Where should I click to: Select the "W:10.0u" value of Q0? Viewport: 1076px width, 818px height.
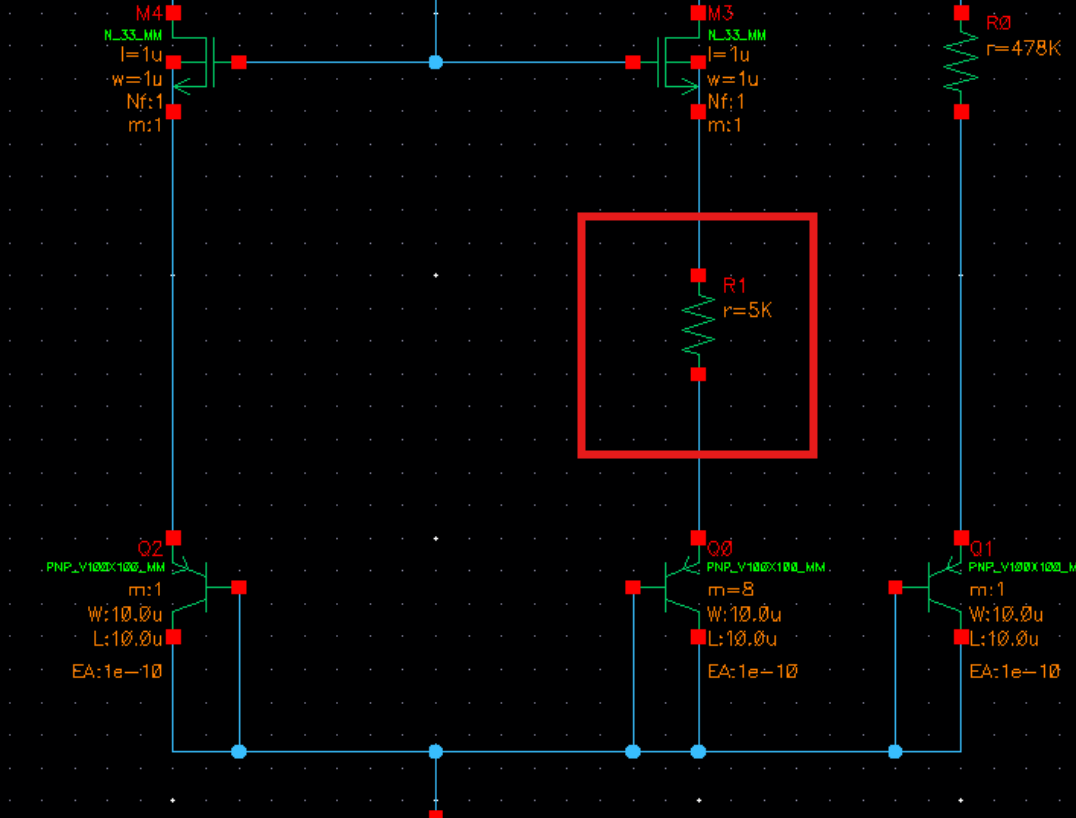745,614
